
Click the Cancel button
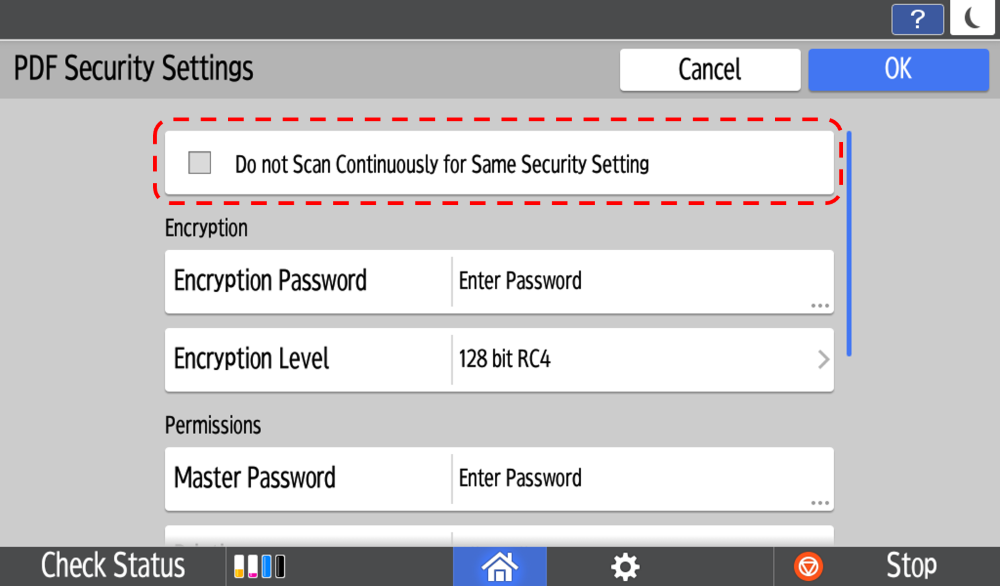[x=709, y=69]
